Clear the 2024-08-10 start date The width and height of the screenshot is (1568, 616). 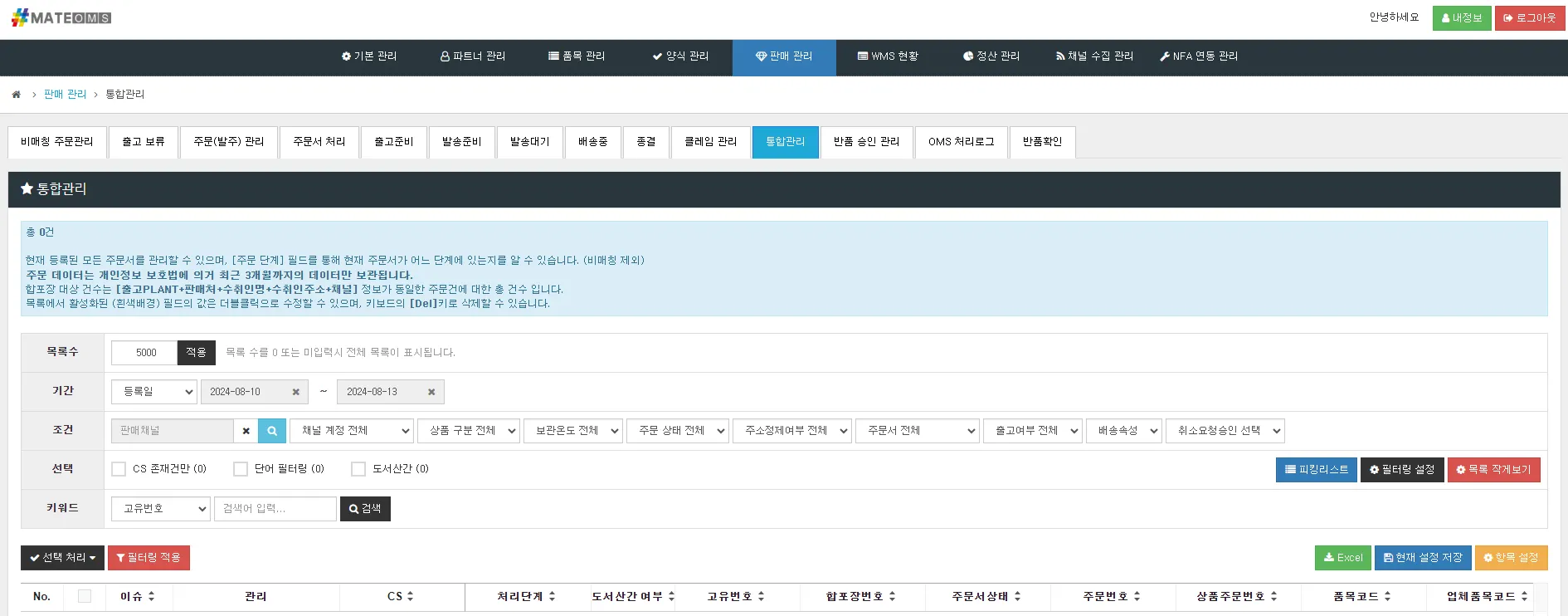click(x=295, y=392)
